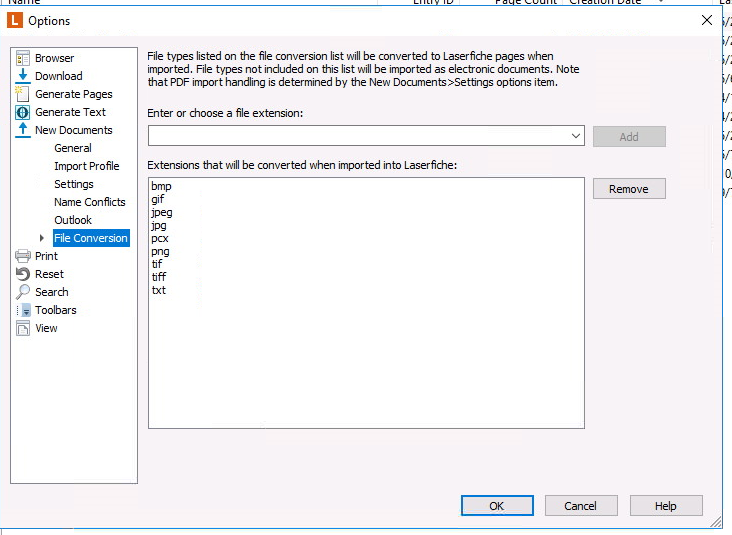
Task: Select the File Conversion tree item
Action: [x=91, y=238]
